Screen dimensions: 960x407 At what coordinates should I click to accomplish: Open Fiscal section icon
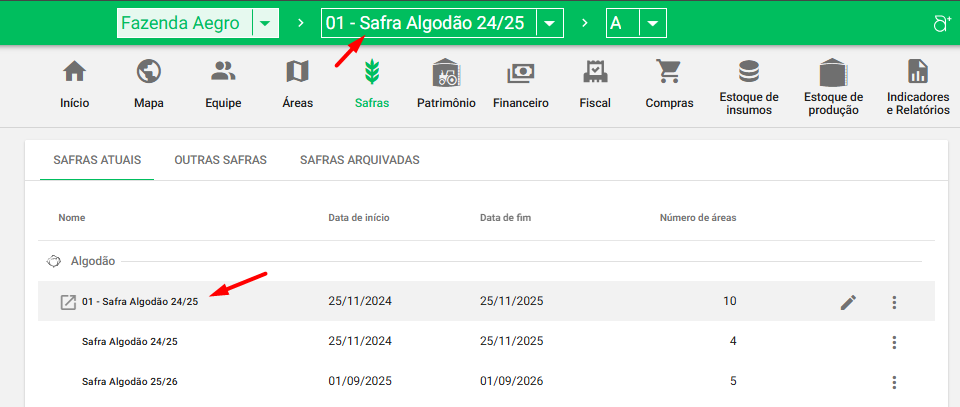click(x=595, y=73)
